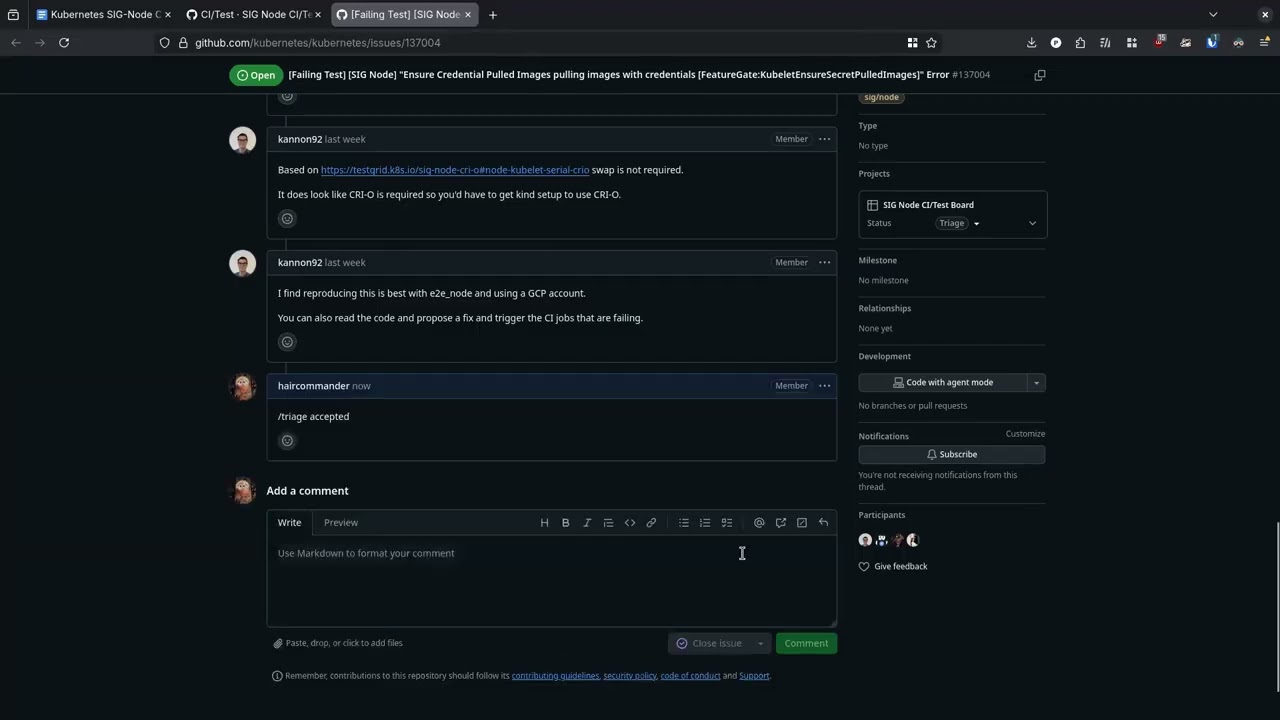Add reaction to haircommander's triage comment

287,441
